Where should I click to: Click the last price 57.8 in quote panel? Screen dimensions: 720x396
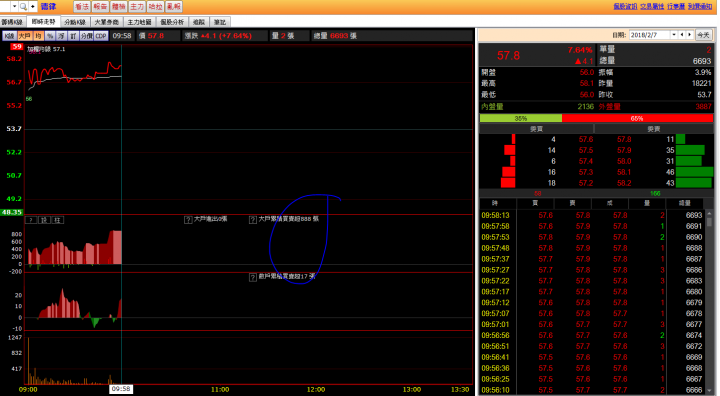[x=508, y=56]
